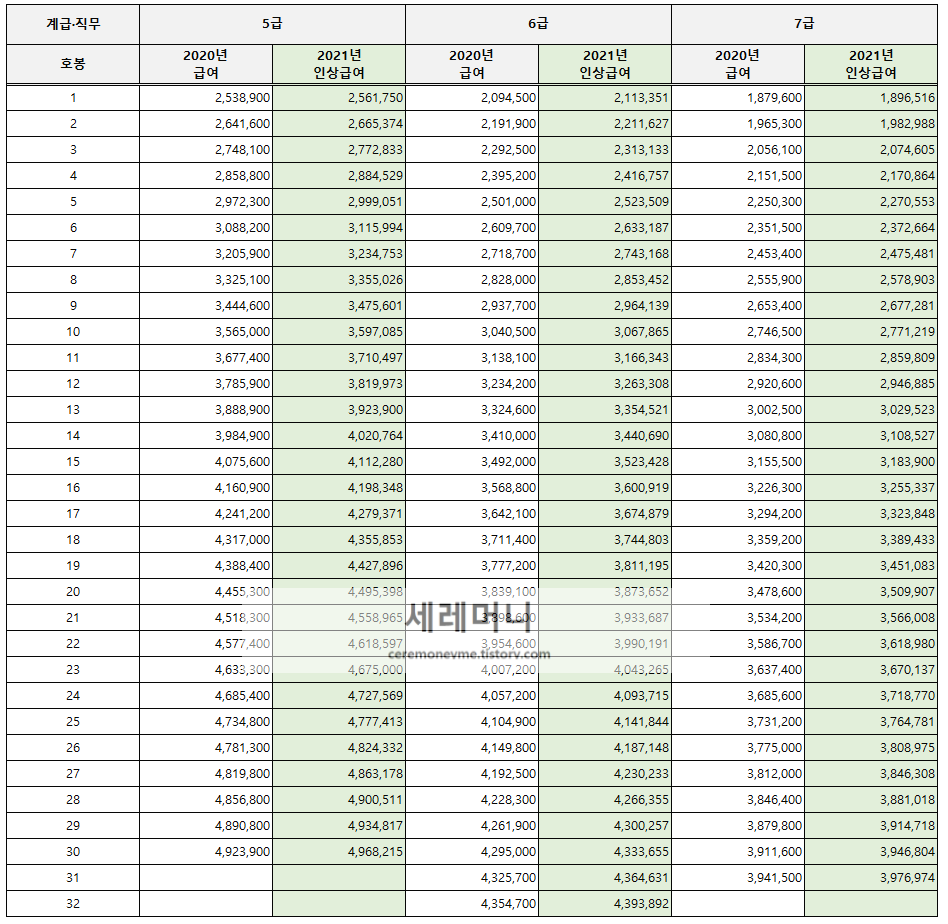This screenshot has width=948, height=924.
Task: Select cell 4,230,233 in row 27
Action: pyautogui.click(x=605, y=774)
